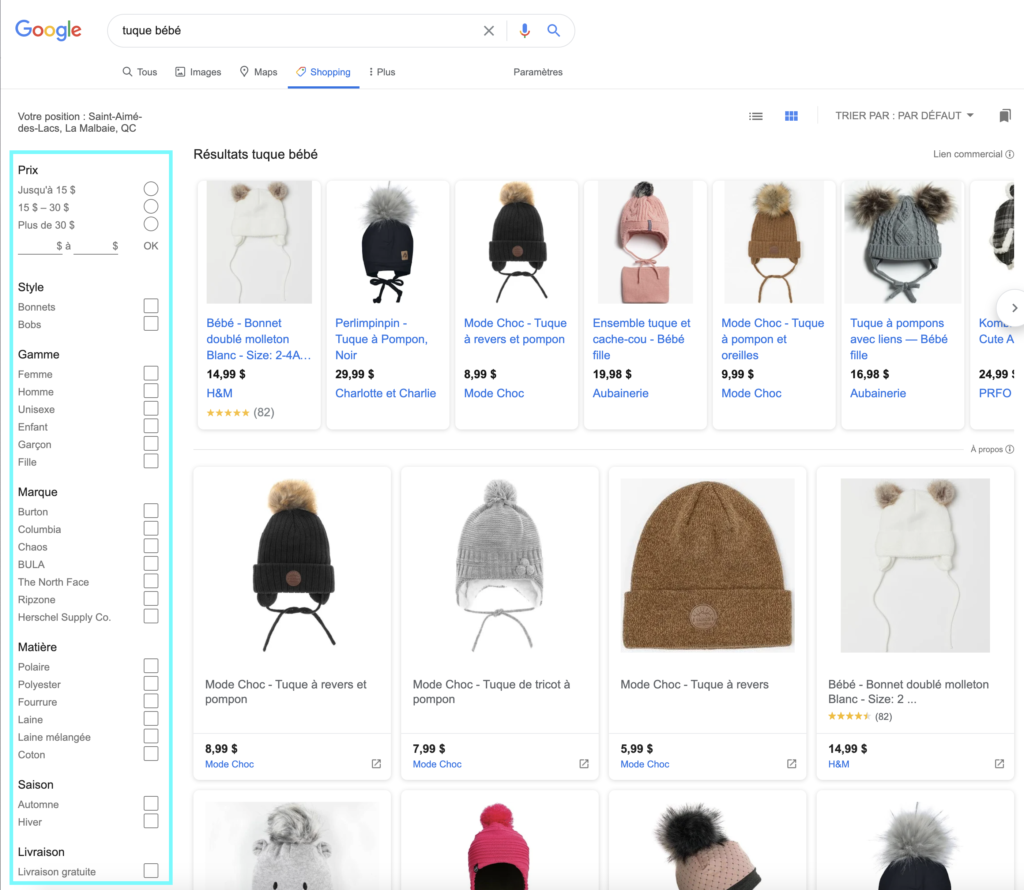This screenshot has width=1024, height=890.
Task: Open the Tuque à pompons avec liens link
Action: click(899, 339)
